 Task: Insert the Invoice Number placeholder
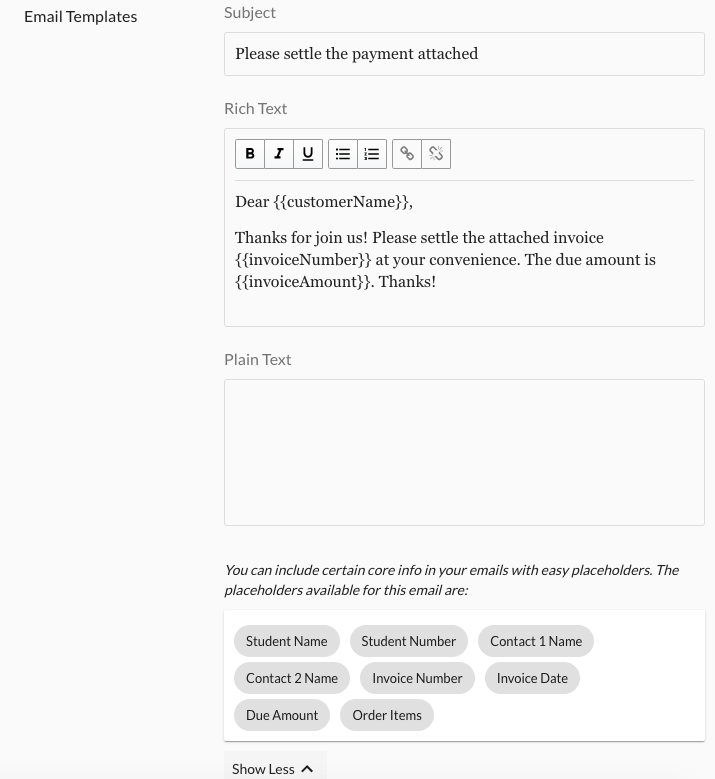tap(417, 678)
